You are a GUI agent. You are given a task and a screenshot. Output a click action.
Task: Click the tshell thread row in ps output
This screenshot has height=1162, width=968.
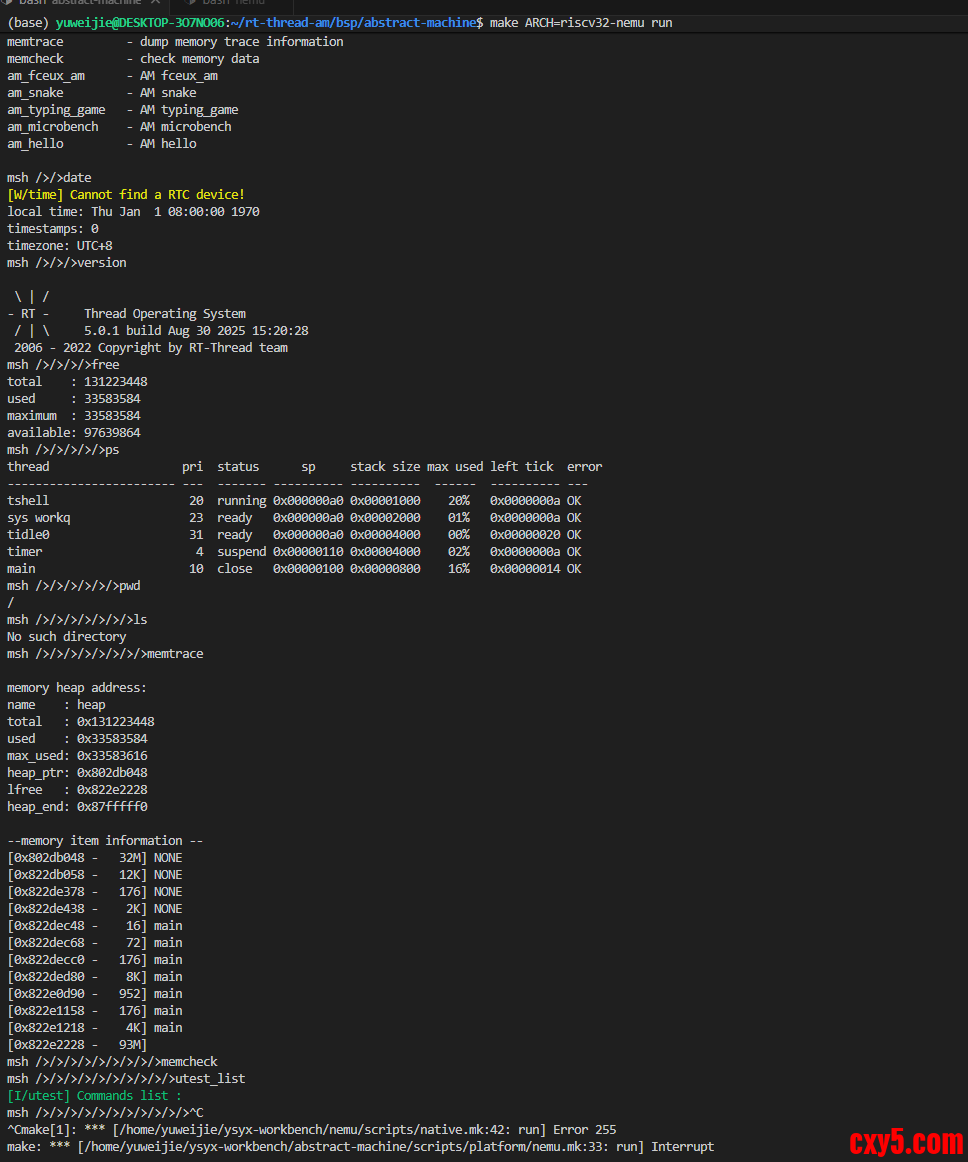click(294, 500)
